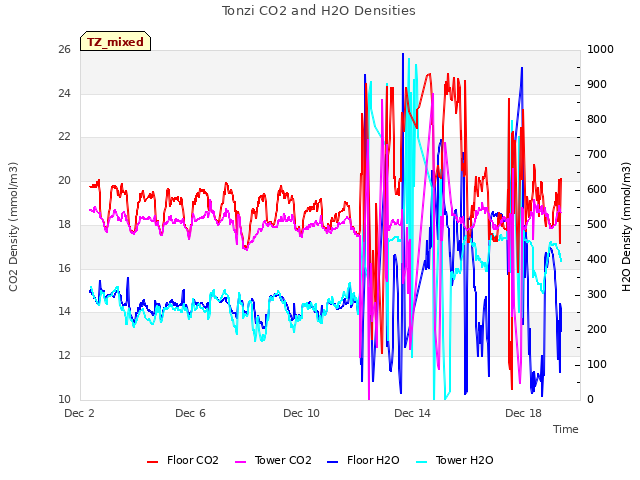Screen dimensions: 640x480
Task: Click the Dec 14 date tick label
Action: [412, 413]
